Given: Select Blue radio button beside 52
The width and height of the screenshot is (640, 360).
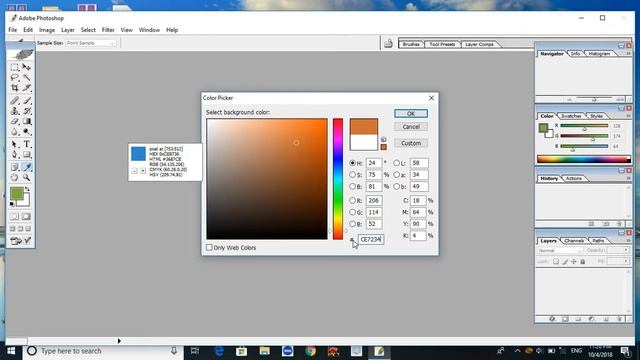Looking at the screenshot, I should coord(352,224).
